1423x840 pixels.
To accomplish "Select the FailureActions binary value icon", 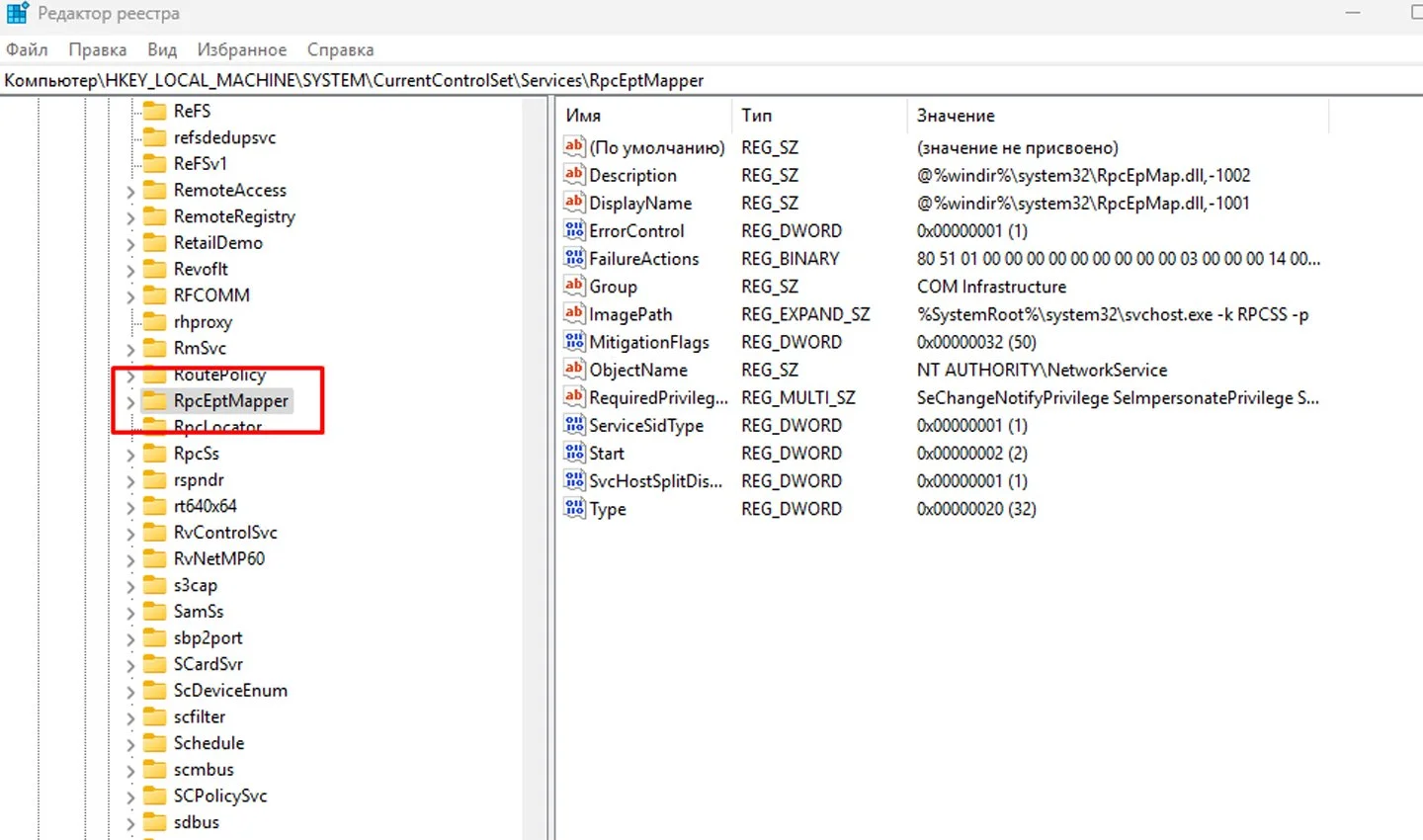I will (x=574, y=258).
